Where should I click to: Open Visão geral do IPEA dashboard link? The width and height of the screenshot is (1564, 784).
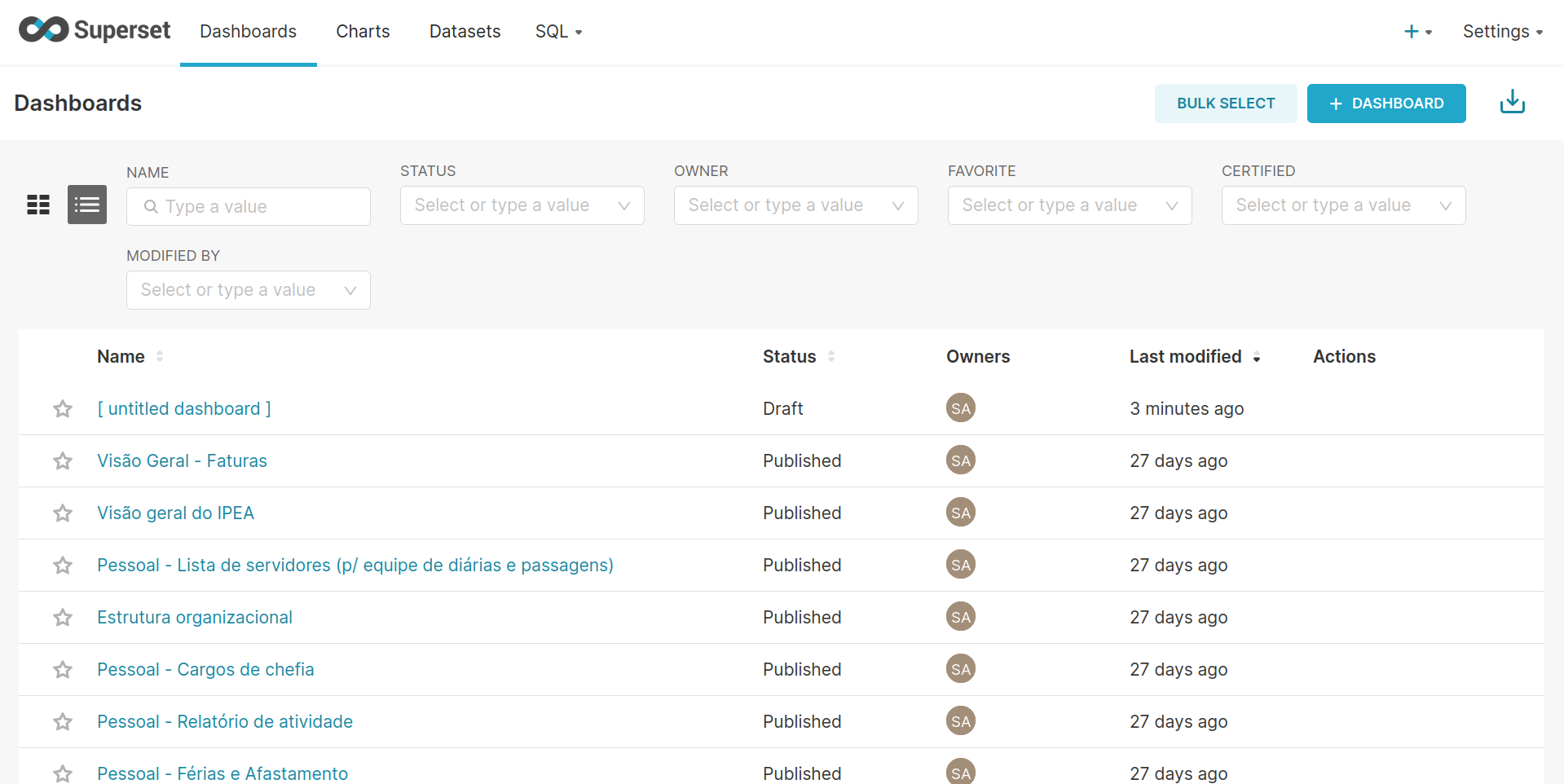175,513
